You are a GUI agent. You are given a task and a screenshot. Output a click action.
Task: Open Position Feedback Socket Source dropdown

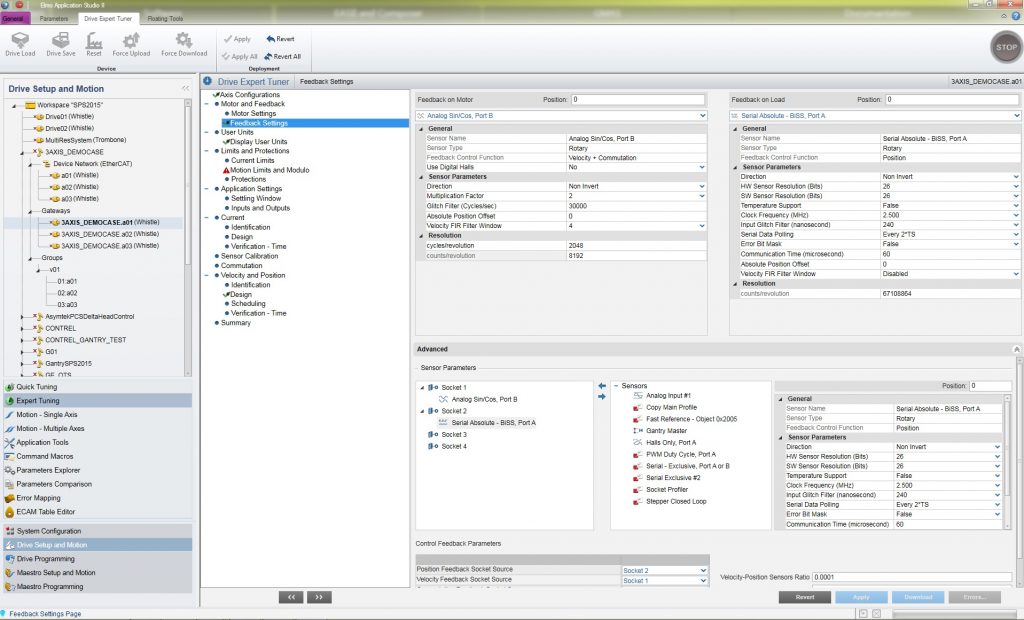702,570
